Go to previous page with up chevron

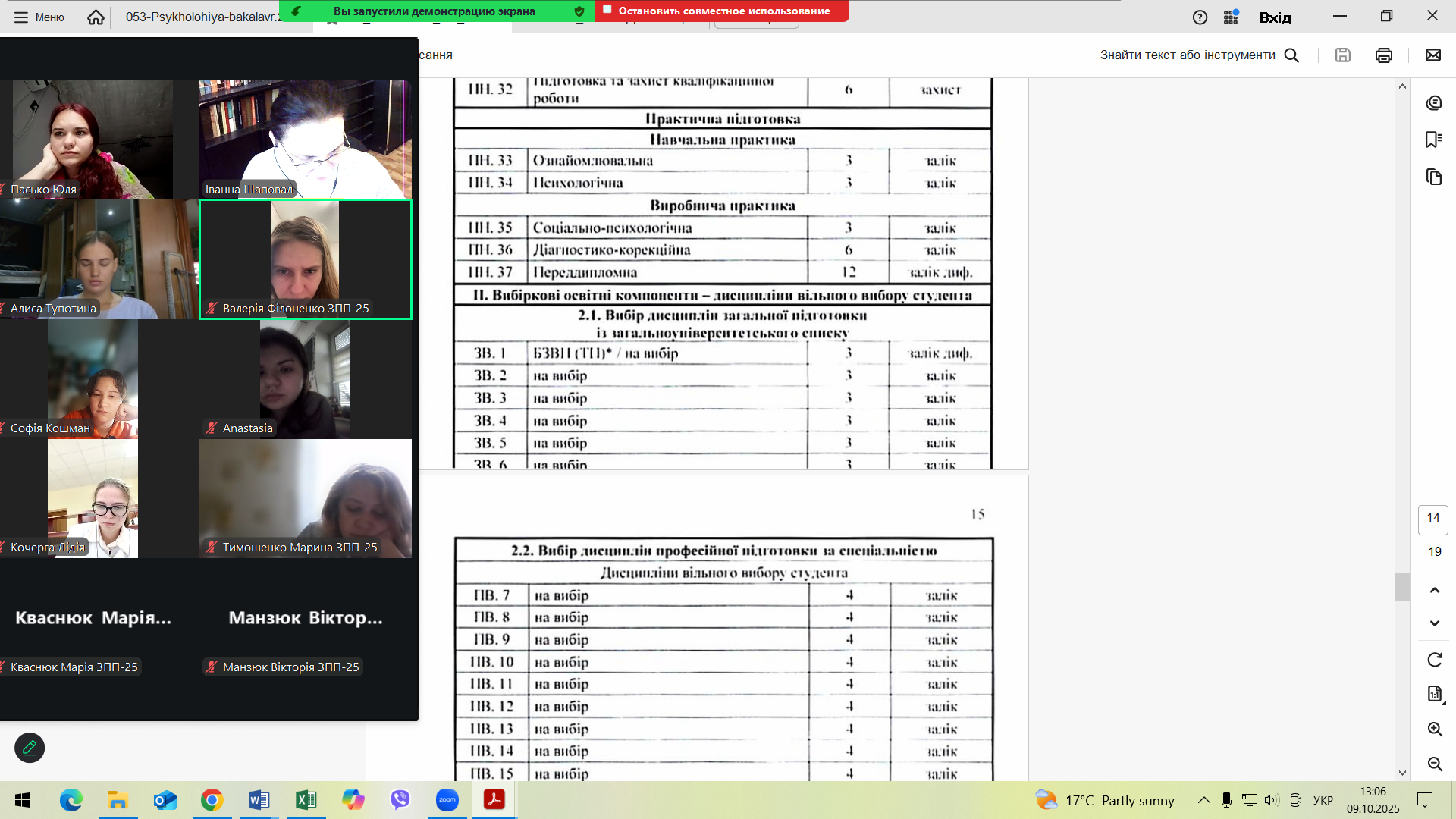1434,590
